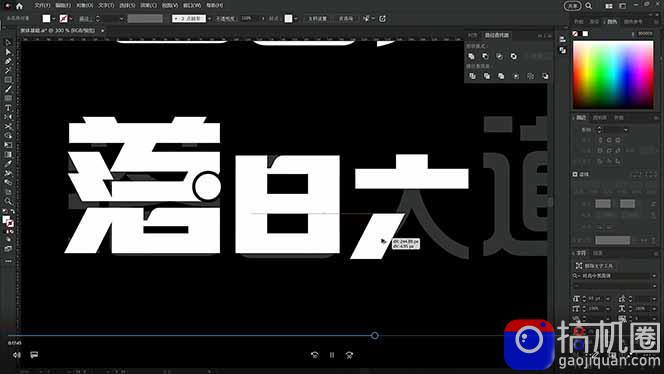Select the Eyedropper tool

8,164
